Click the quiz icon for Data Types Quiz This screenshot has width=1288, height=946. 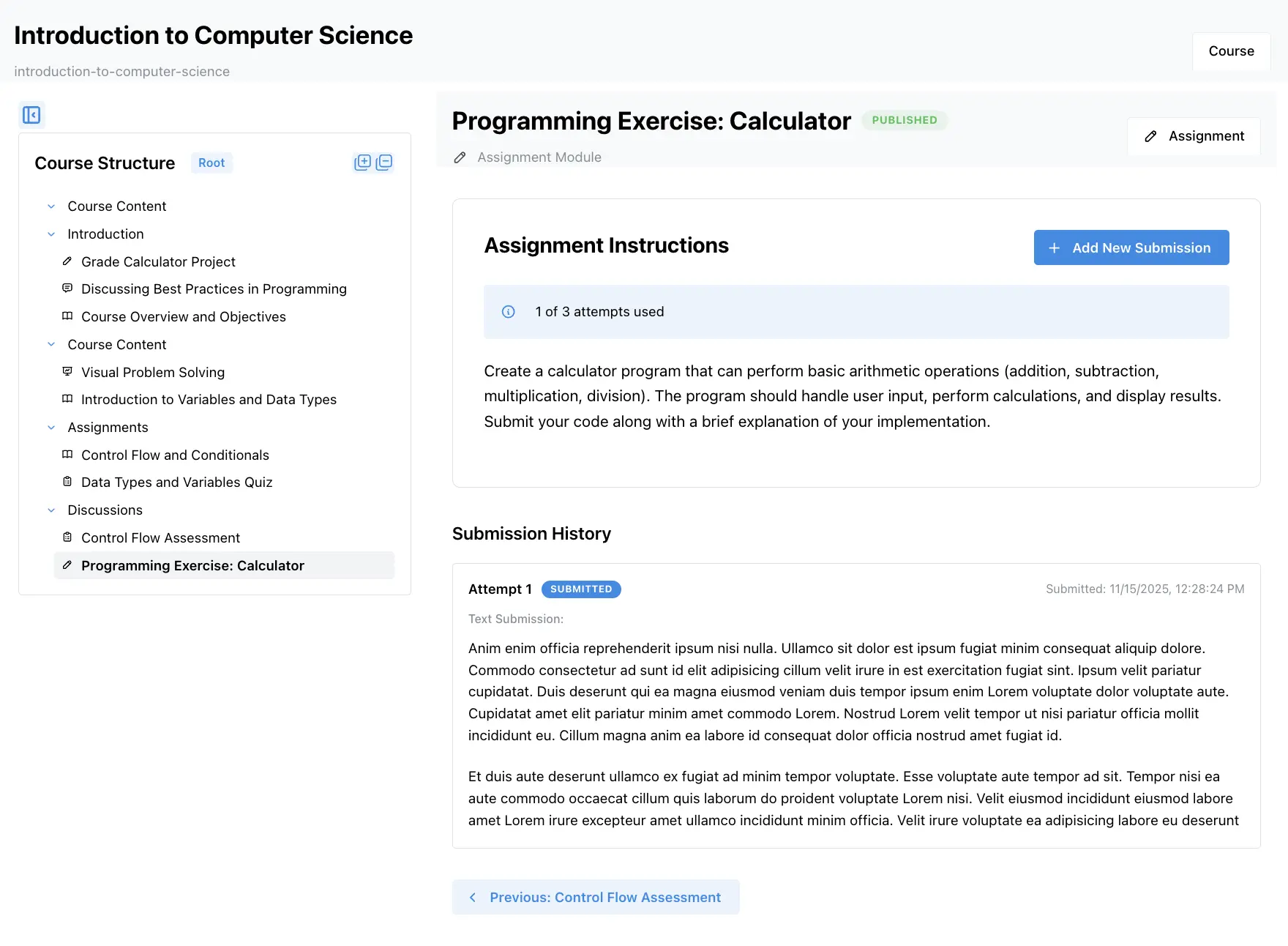point(67,482)
